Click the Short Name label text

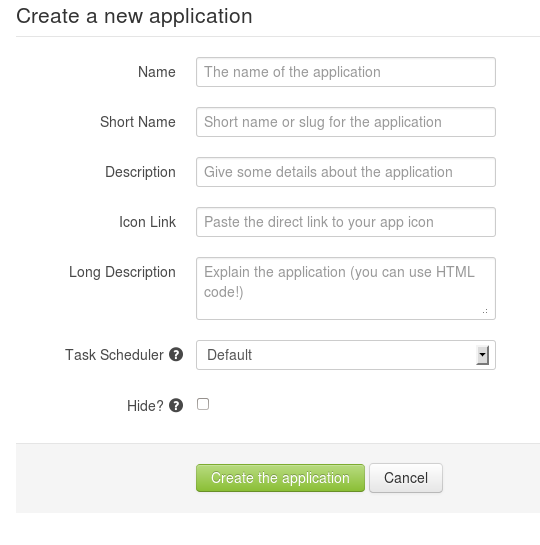pos(138,122)
